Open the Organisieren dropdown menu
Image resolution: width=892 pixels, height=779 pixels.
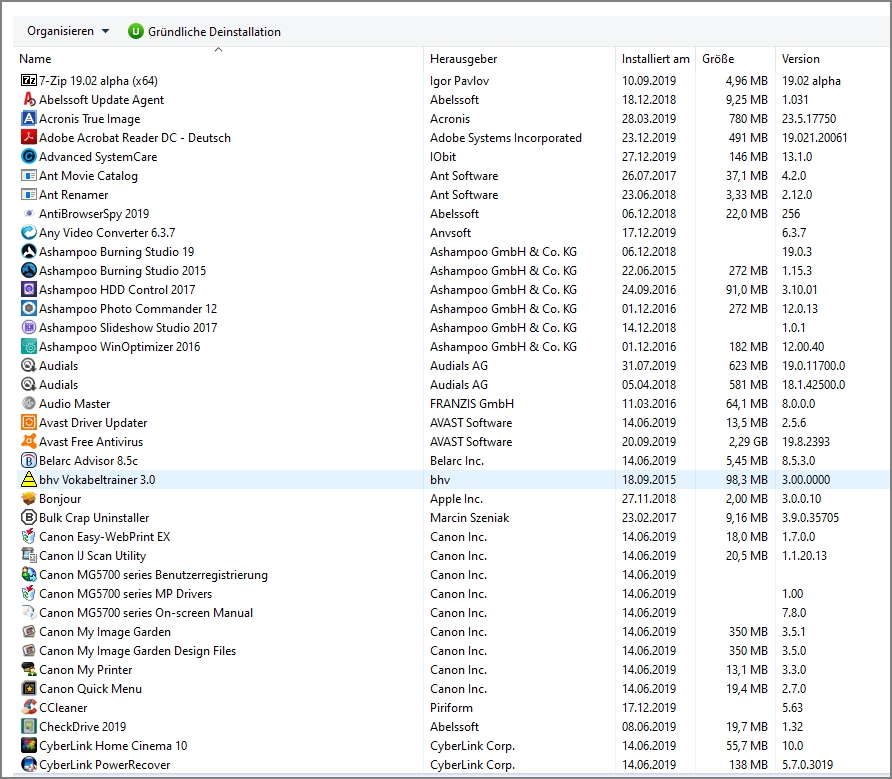68,31
